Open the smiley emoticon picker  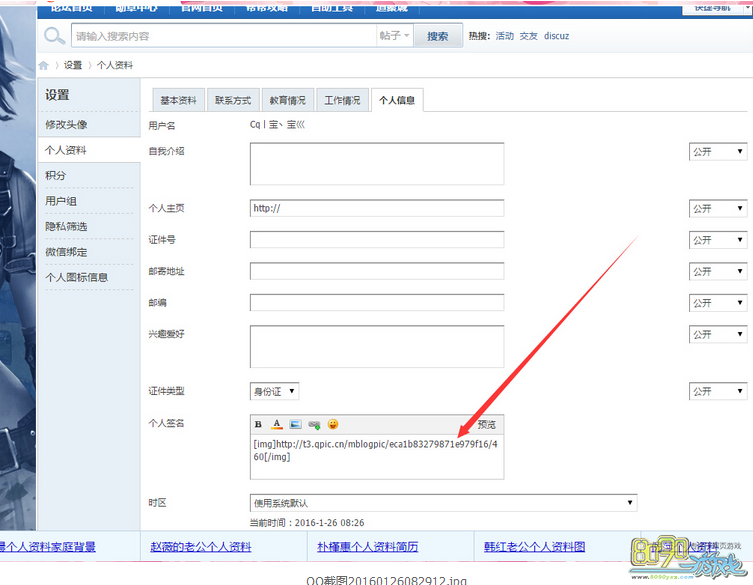click(333, 425)
